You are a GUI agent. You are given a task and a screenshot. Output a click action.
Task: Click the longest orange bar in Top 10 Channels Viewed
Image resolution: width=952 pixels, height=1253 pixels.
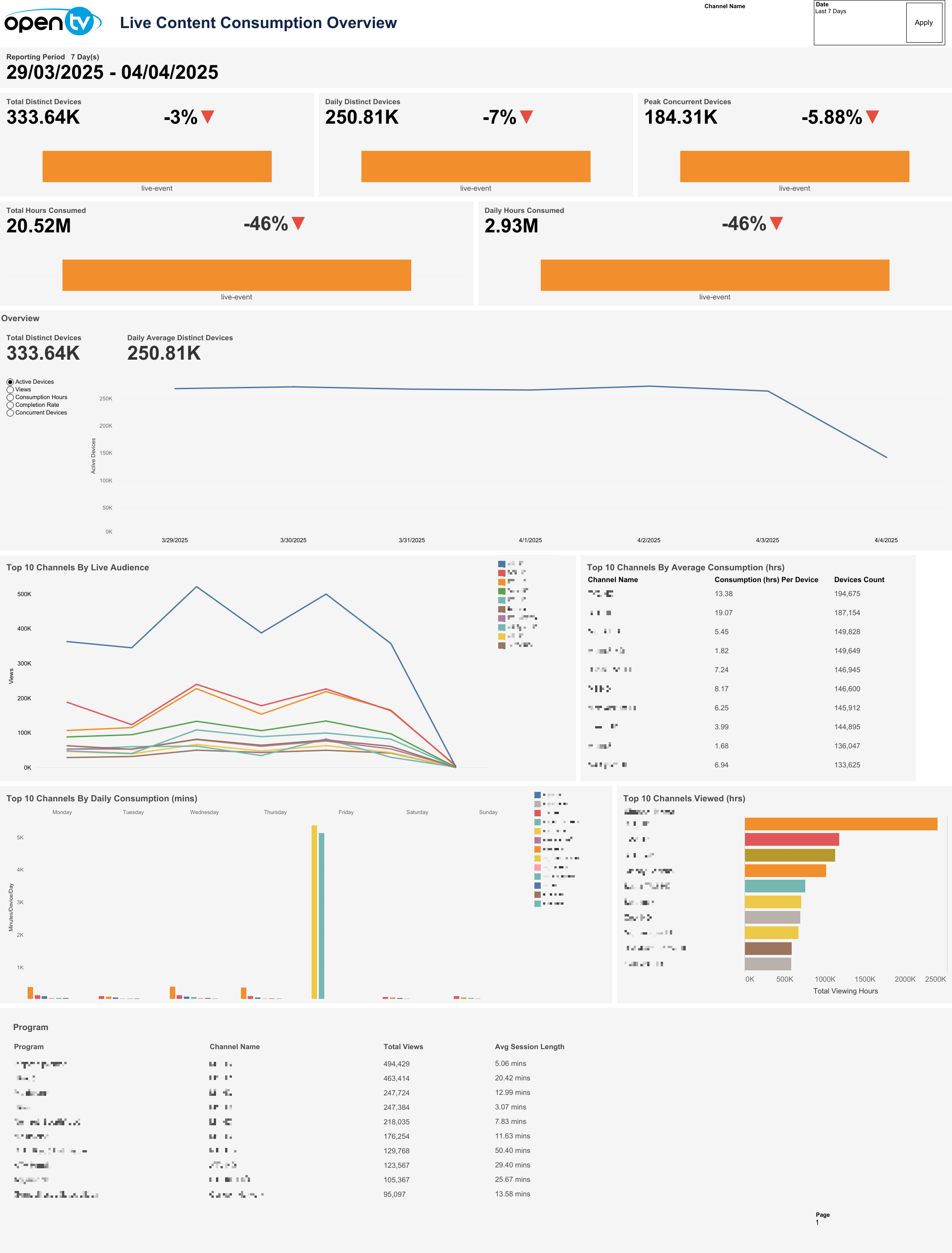pyautogui.click(x=841, y=824)
